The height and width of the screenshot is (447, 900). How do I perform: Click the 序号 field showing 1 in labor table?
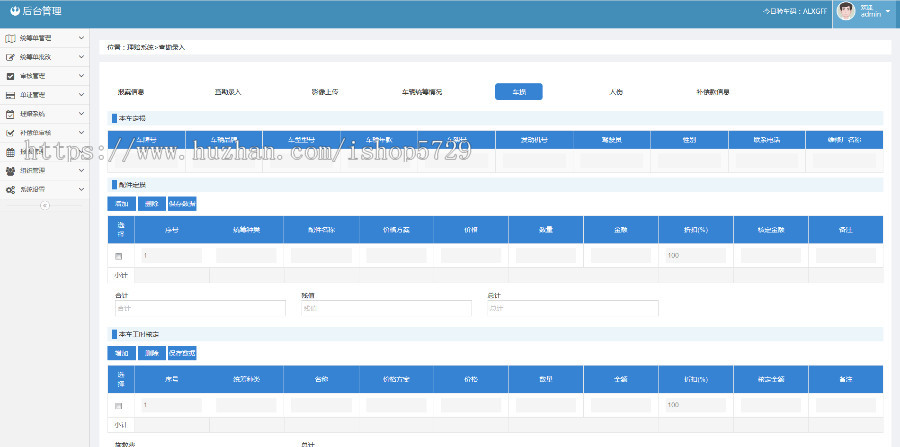[172, 405]
